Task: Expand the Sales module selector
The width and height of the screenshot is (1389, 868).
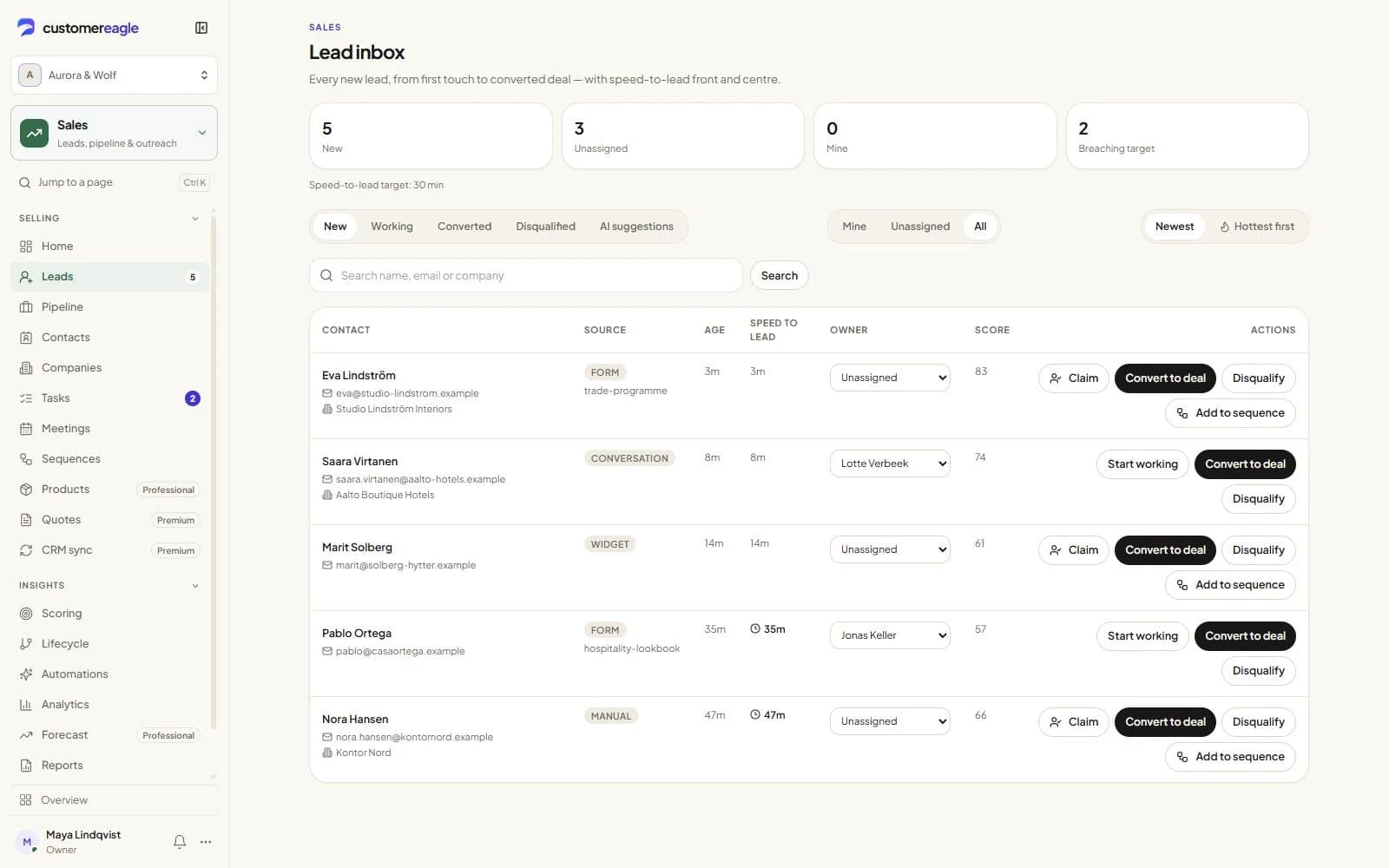Action: (114, 133)
